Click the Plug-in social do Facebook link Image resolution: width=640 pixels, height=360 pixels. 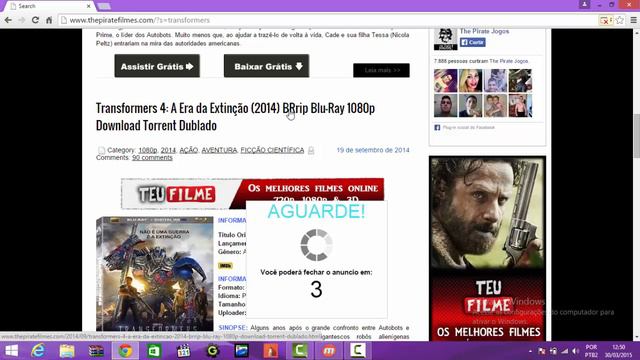point(468,128)
